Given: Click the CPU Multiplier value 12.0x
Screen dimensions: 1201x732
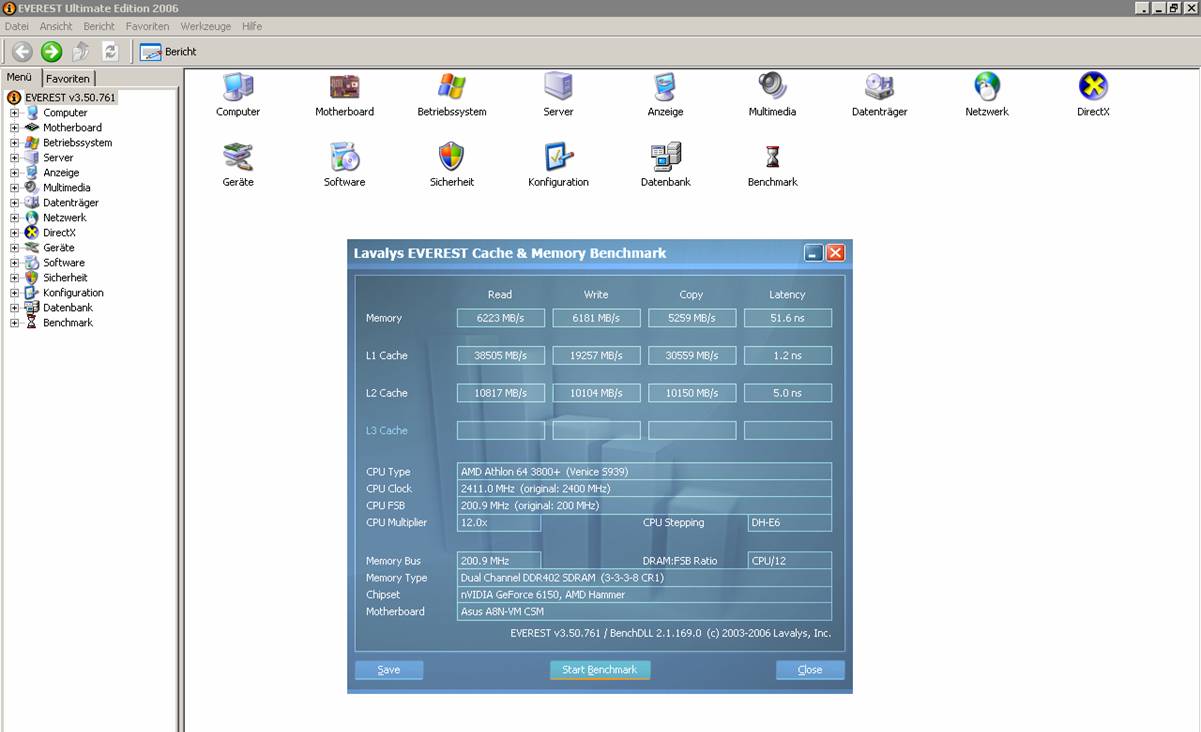Looking at the screenshot, I should coord(499,523).
